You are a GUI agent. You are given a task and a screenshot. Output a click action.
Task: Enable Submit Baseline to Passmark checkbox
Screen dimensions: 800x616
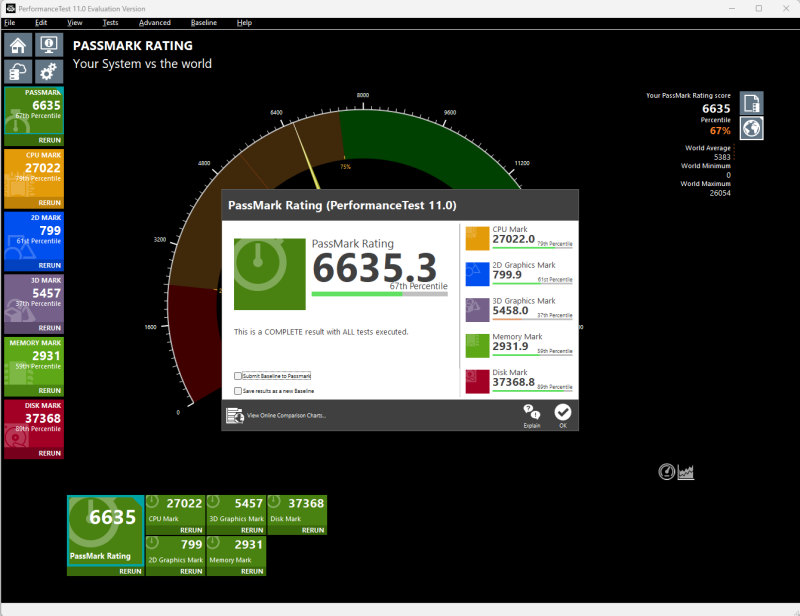[238, 376]
